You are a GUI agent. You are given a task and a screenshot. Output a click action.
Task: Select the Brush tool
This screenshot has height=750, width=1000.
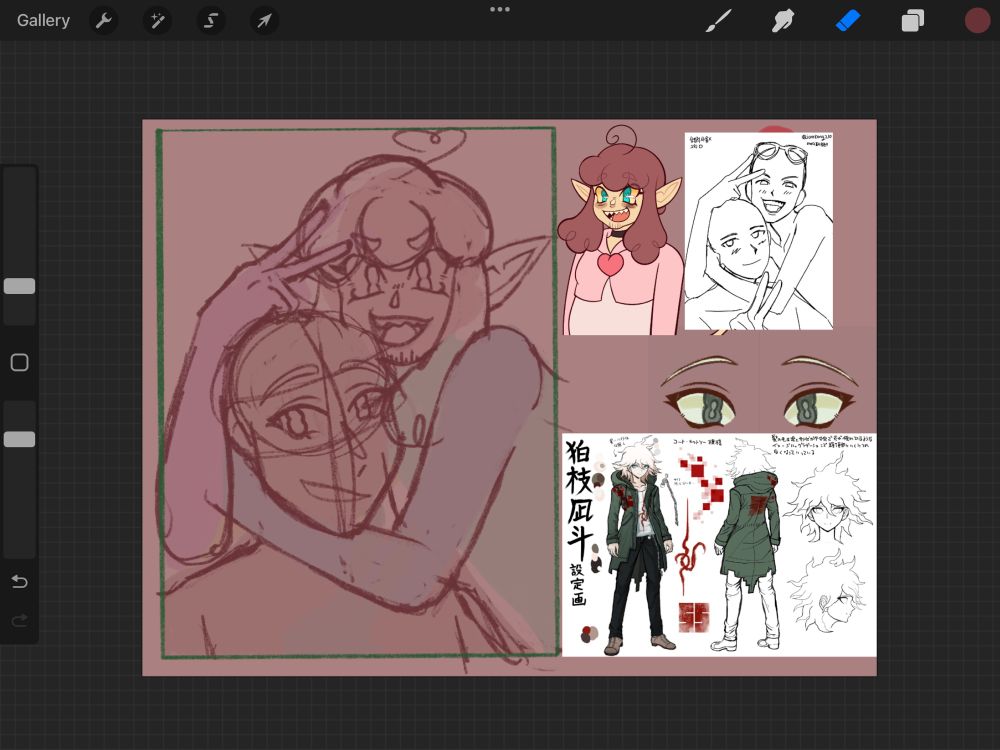click(719, 20)
